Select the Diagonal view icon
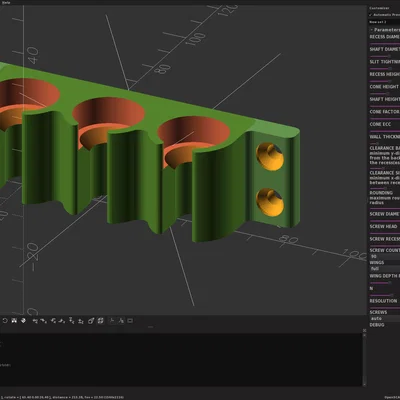 click(90, 321)
